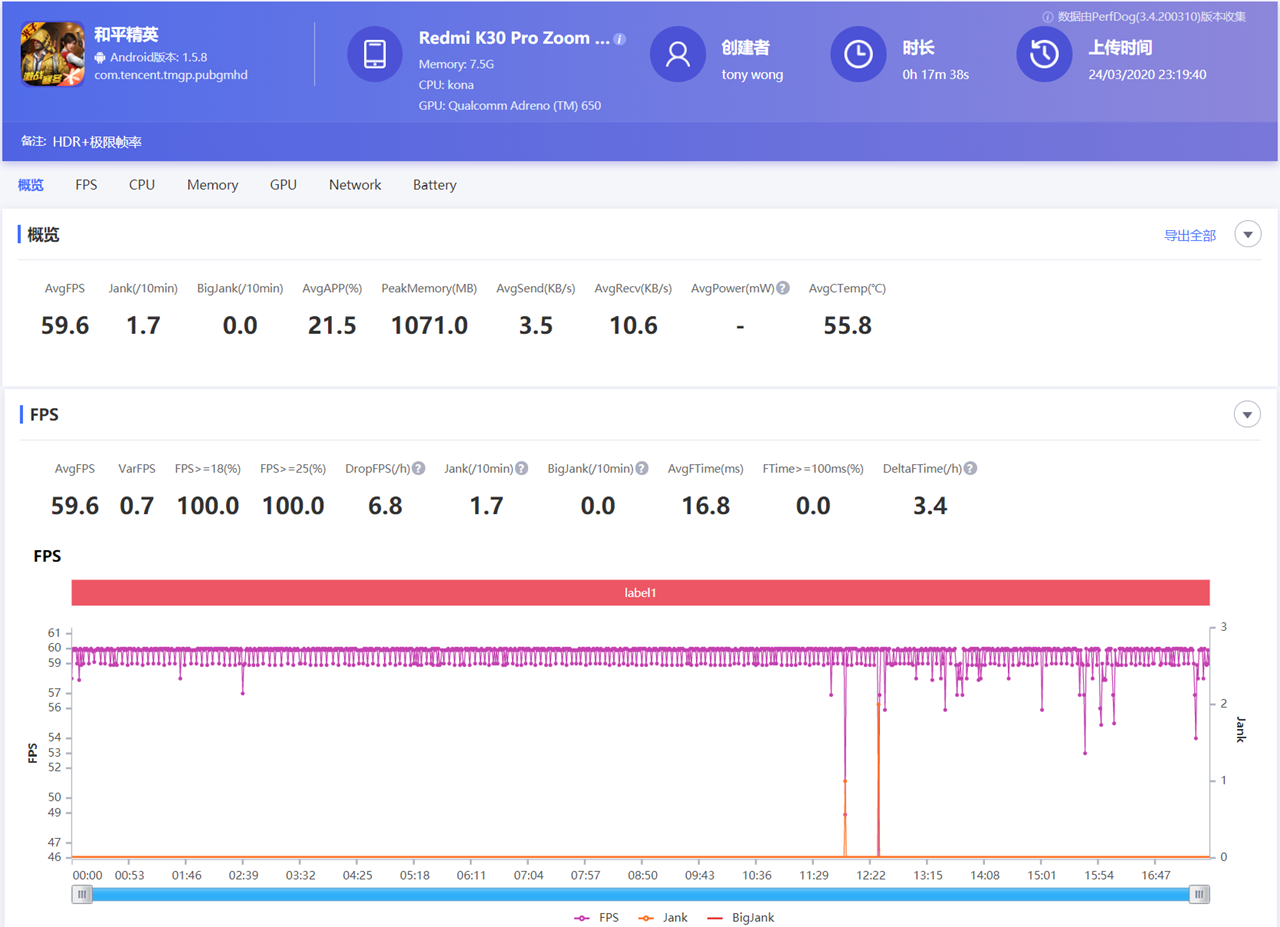
Task: Collapse the FPS section with arrow button
Action: coord(1248,414)
